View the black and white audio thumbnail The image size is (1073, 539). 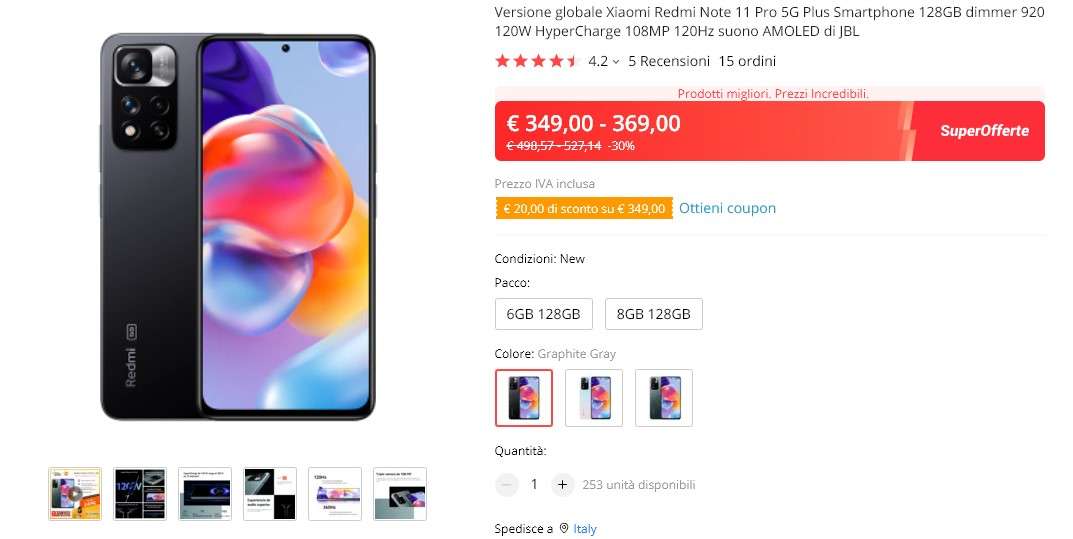tap(270, 494)
